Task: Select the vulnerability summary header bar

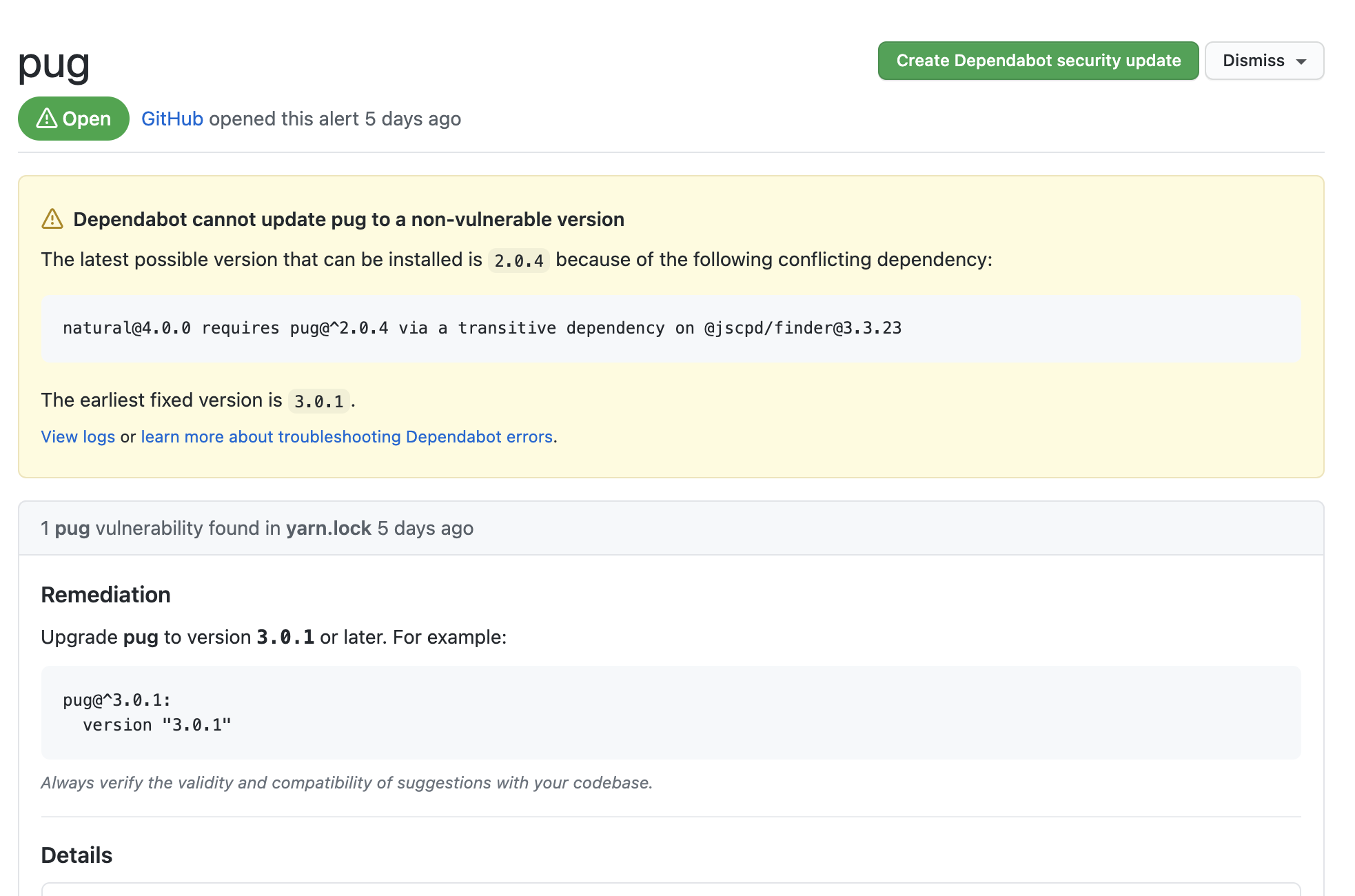Action: click(x=671, y=528)
